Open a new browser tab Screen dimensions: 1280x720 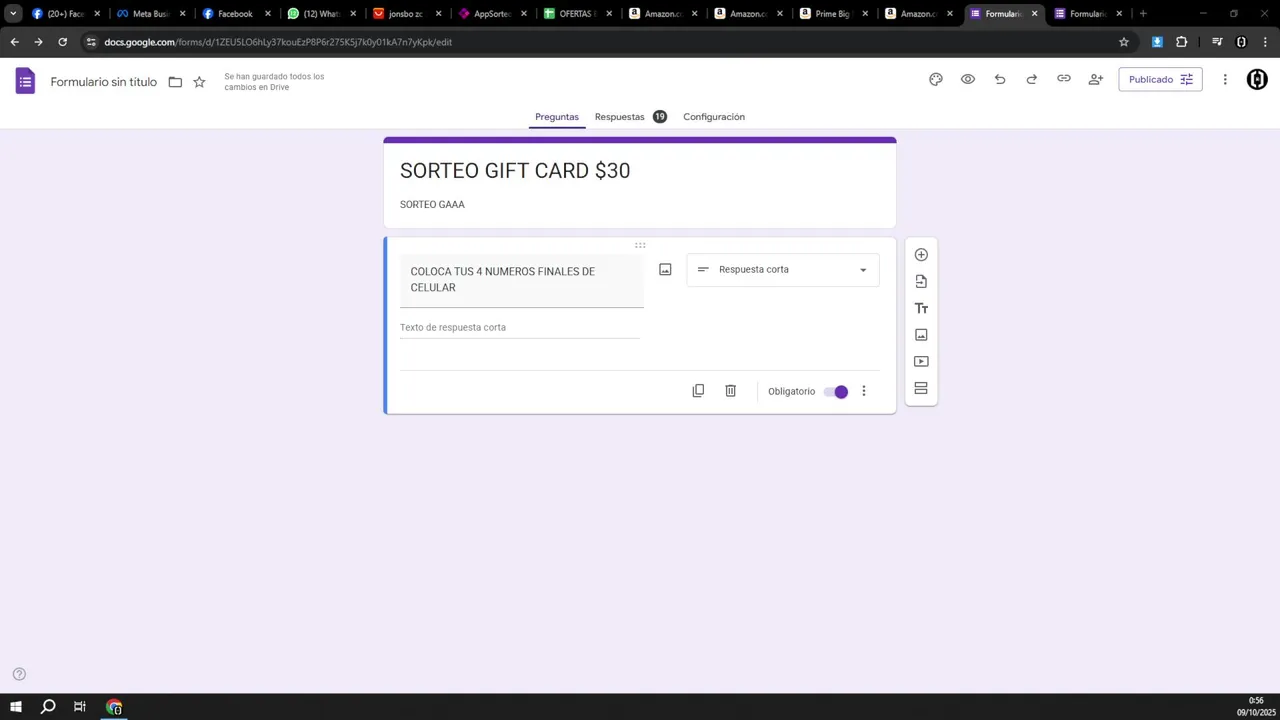pyautogui.click(x=1143, y=14)
